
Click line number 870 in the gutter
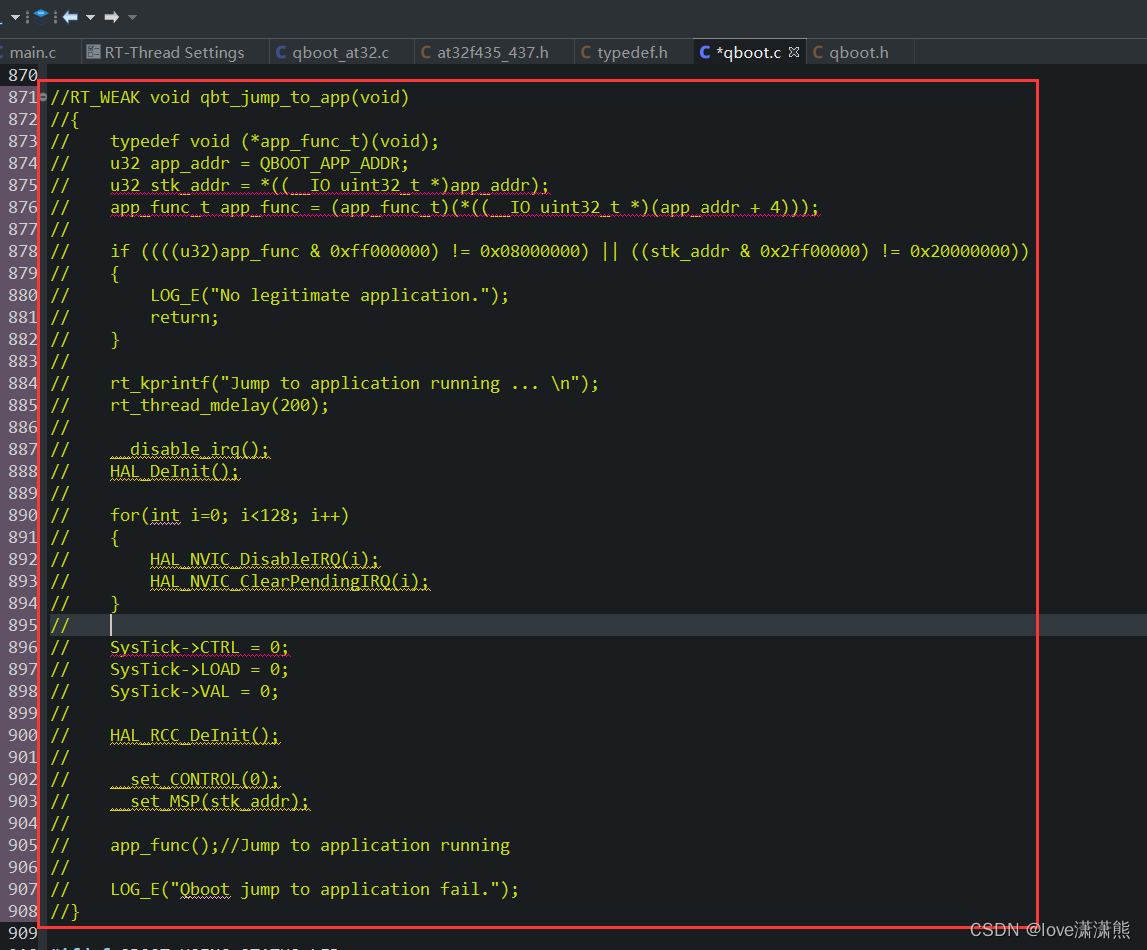tap(23, 75)
